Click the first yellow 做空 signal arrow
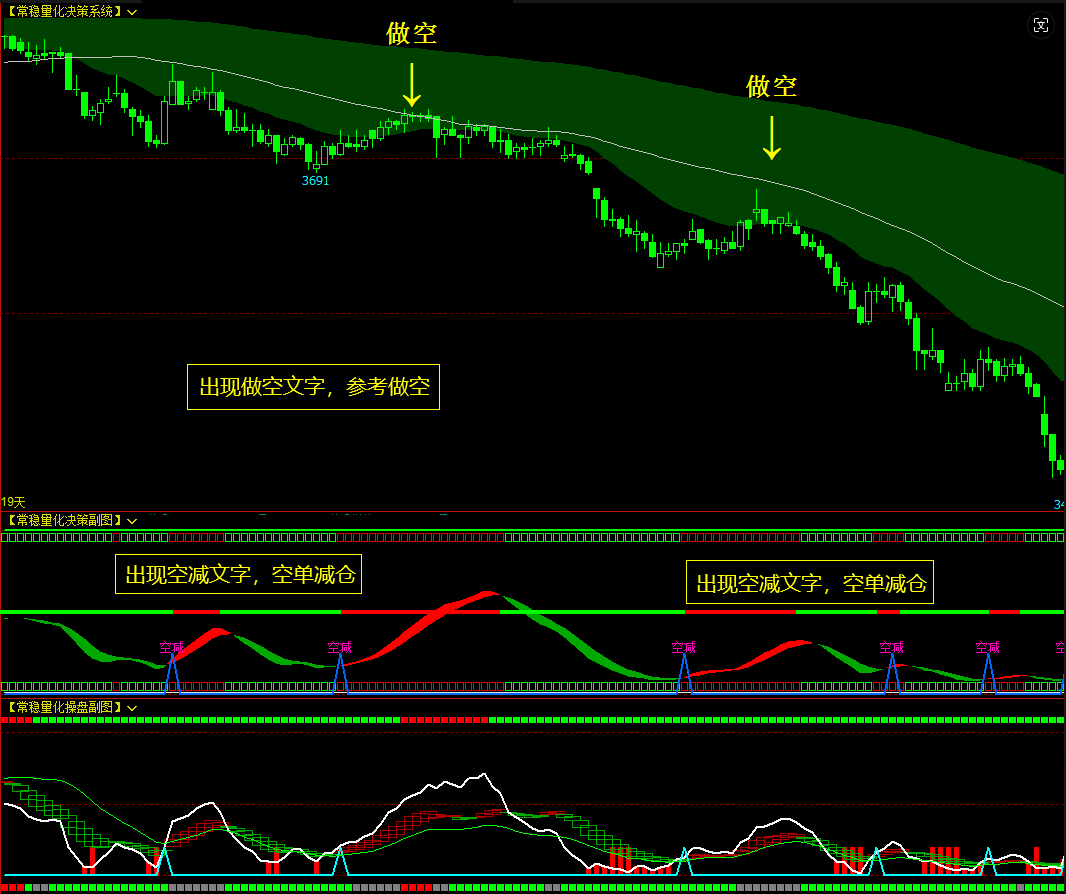This screenshot has width=1066, height=894. click(411, 84)
